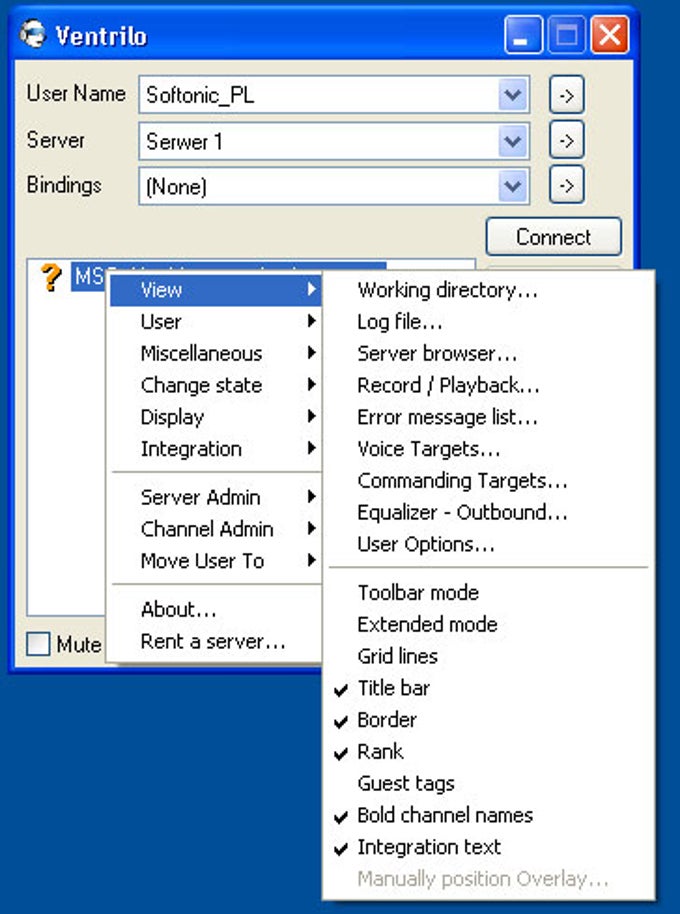Expand the User Name dropdown
The height and width of the screenshot is (914, 680).
(513, 94)
